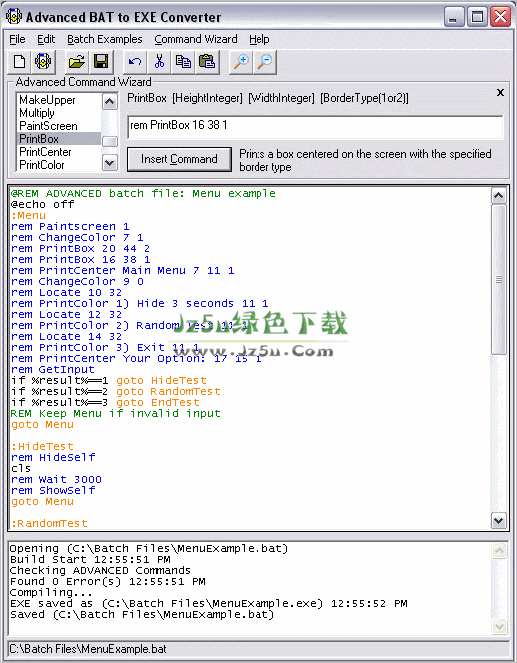Click the 'goto HideTest' text
This screenshot has height=663, width=517.
[x=161, y=380]
